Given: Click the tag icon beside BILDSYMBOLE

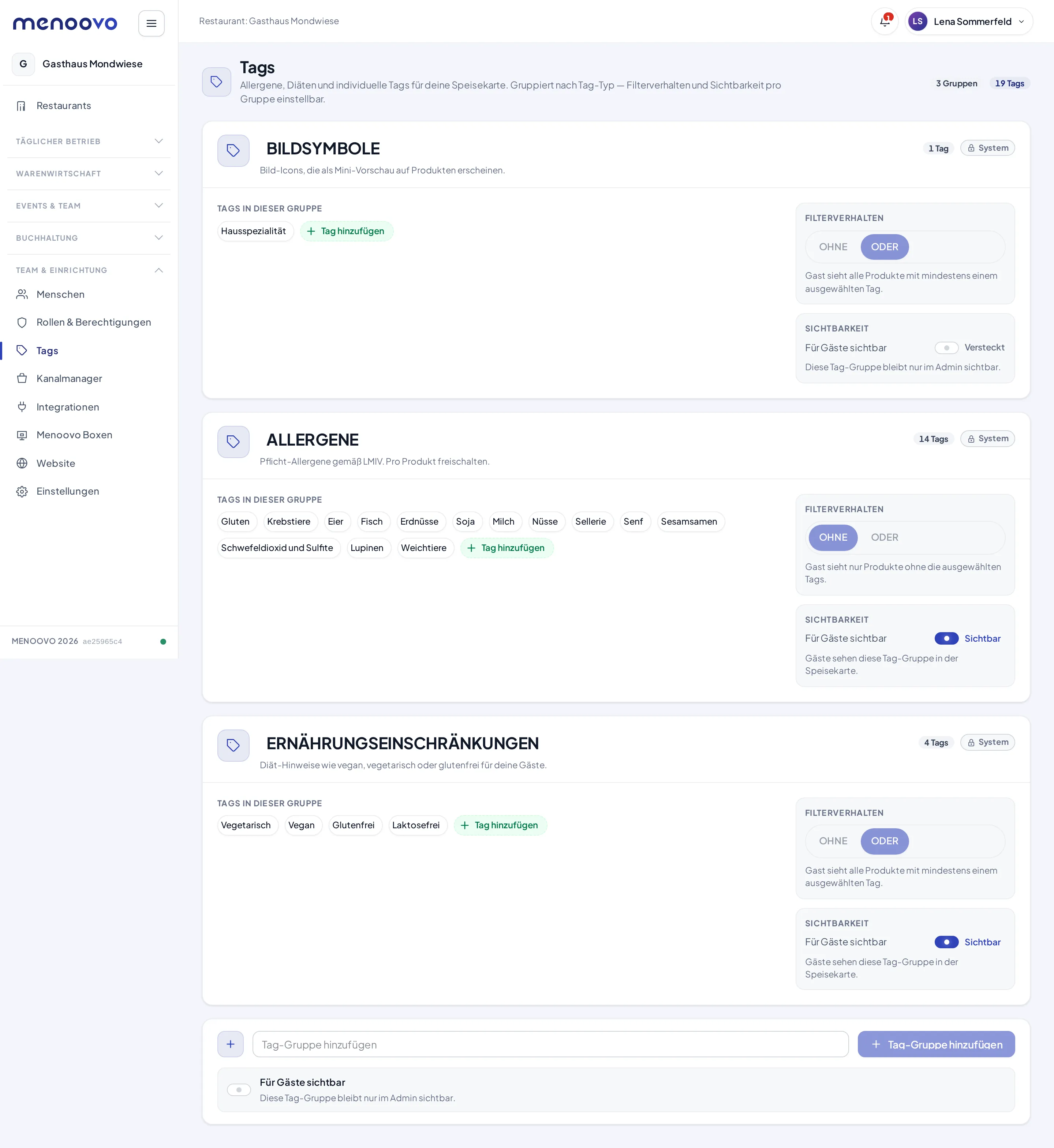Looking at the screenshot, I should click(233, 150).
